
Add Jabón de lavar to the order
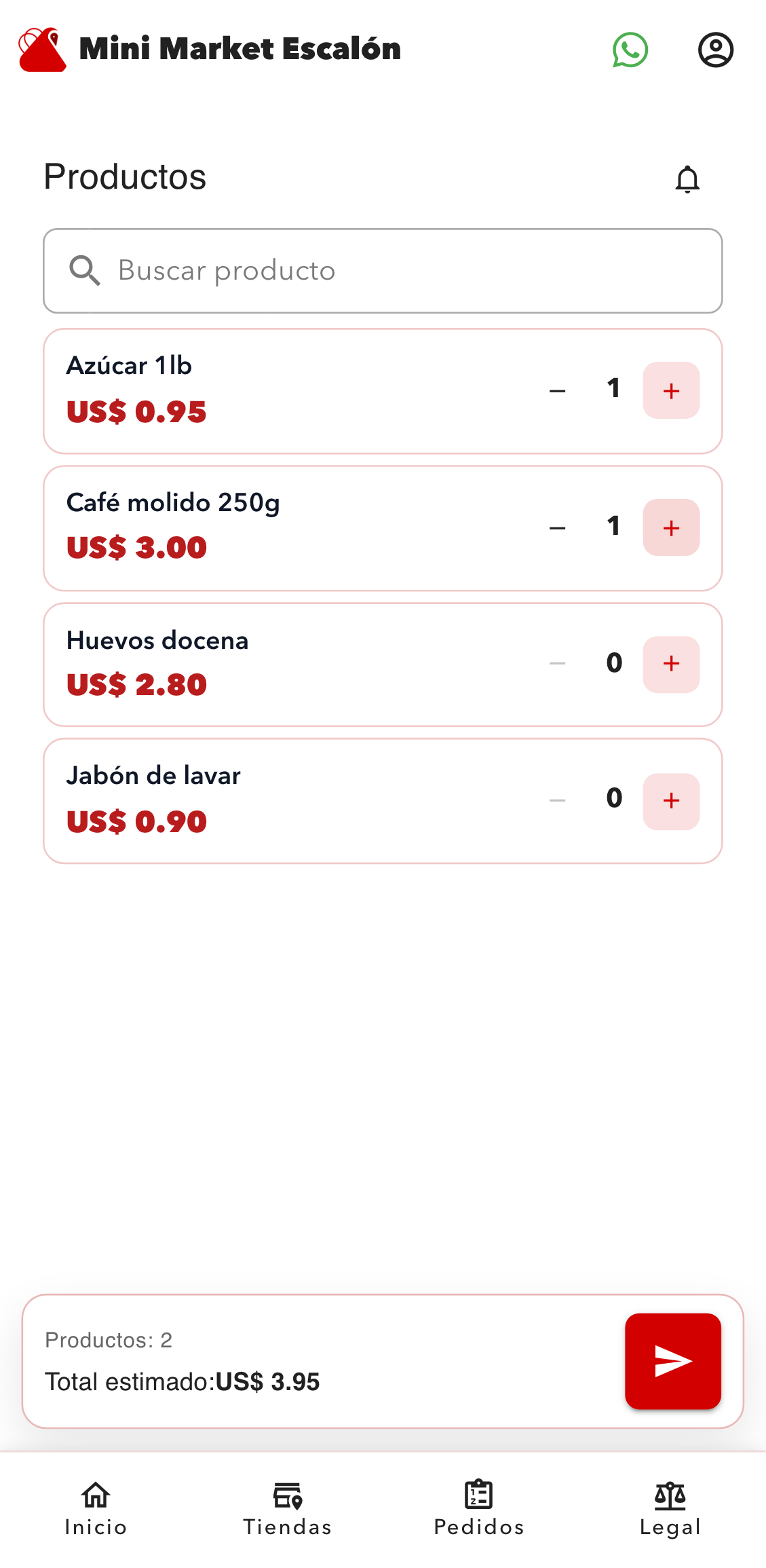[671, 801]
